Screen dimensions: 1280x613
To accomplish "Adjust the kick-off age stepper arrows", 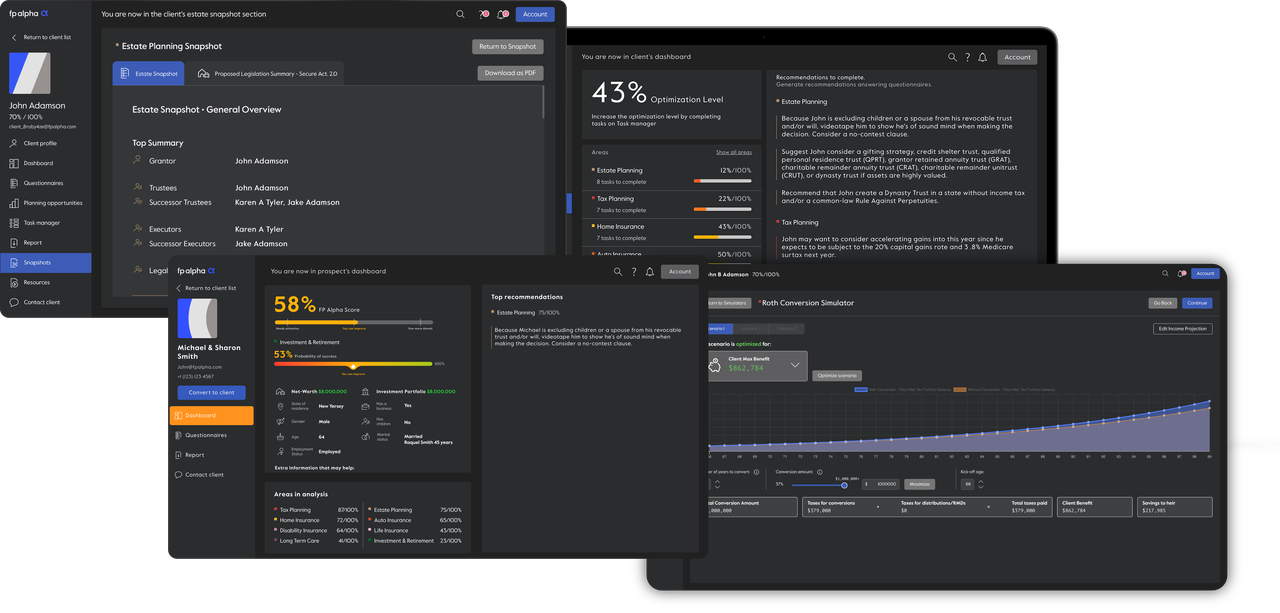I will coord(981,484).
